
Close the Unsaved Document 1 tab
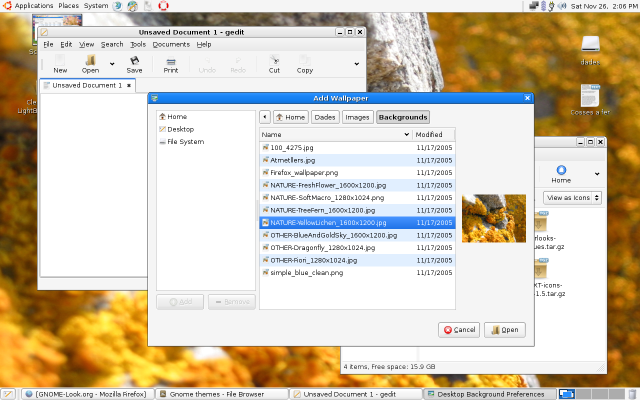129,85
